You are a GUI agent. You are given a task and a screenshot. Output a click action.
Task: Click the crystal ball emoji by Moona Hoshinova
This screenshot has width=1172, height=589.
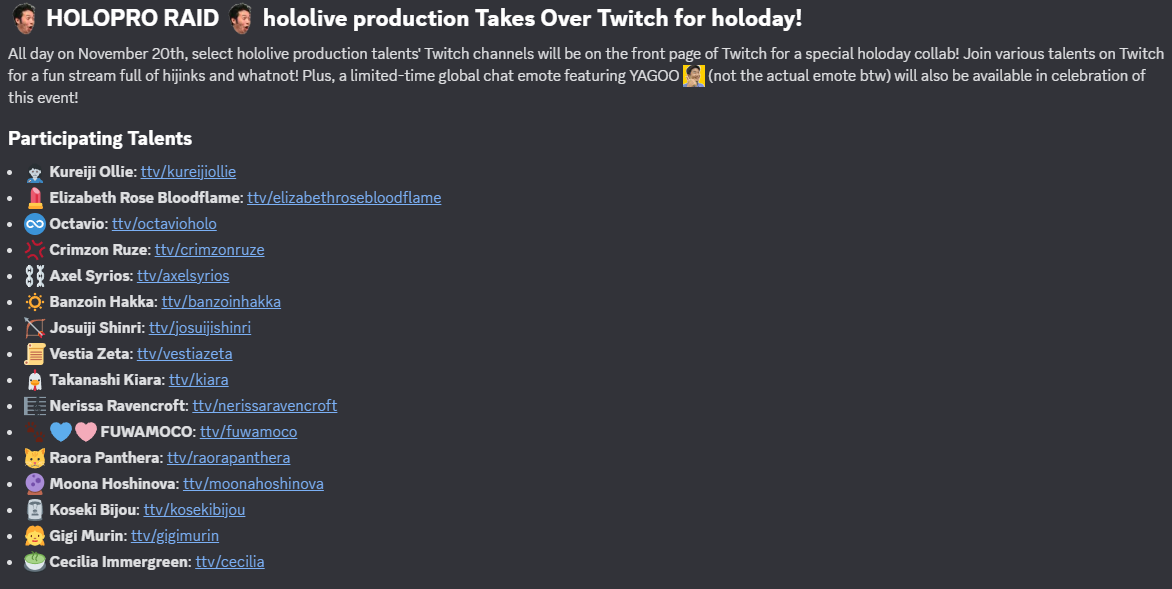tap(35, 484)
